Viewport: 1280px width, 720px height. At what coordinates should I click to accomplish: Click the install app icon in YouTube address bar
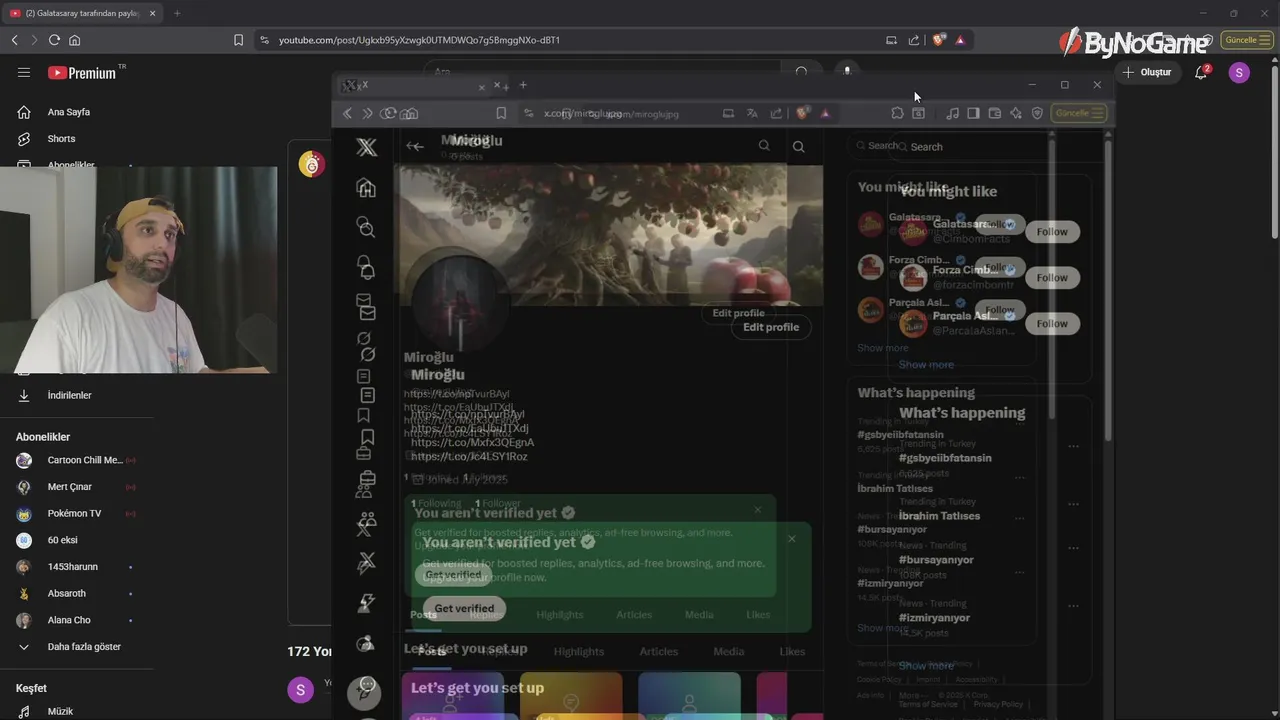point(891,40)
